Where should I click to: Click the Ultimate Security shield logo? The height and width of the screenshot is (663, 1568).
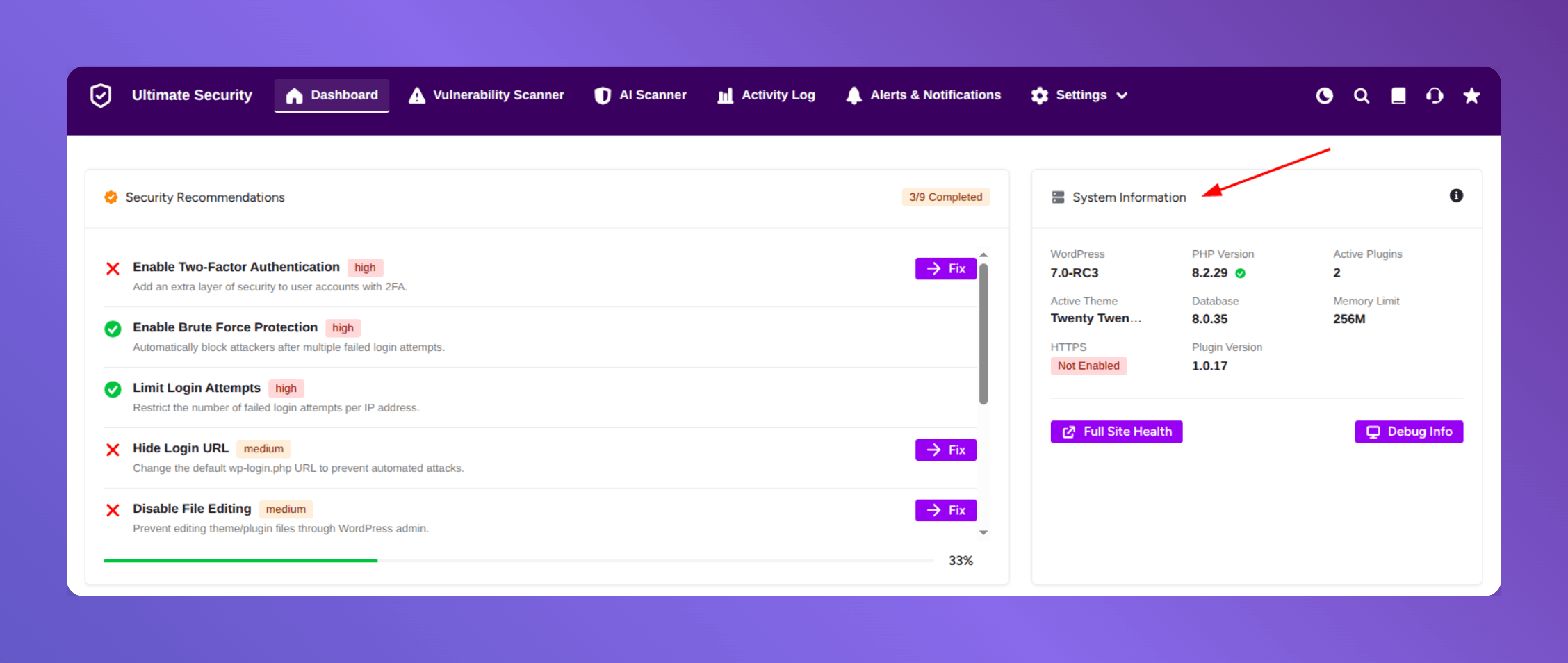pyautogui.click(x=101, y=95)
